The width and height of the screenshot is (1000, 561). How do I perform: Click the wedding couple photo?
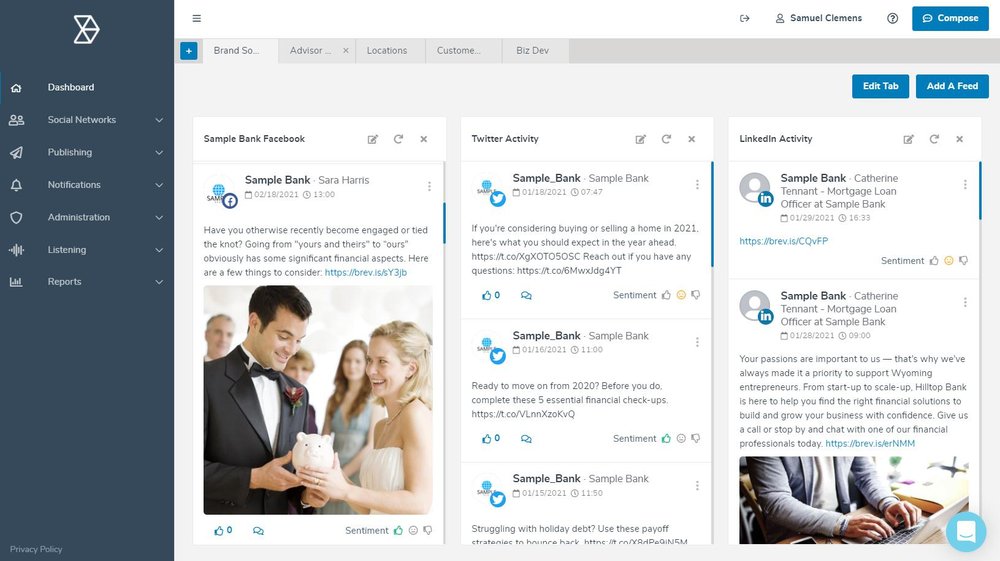318,400
